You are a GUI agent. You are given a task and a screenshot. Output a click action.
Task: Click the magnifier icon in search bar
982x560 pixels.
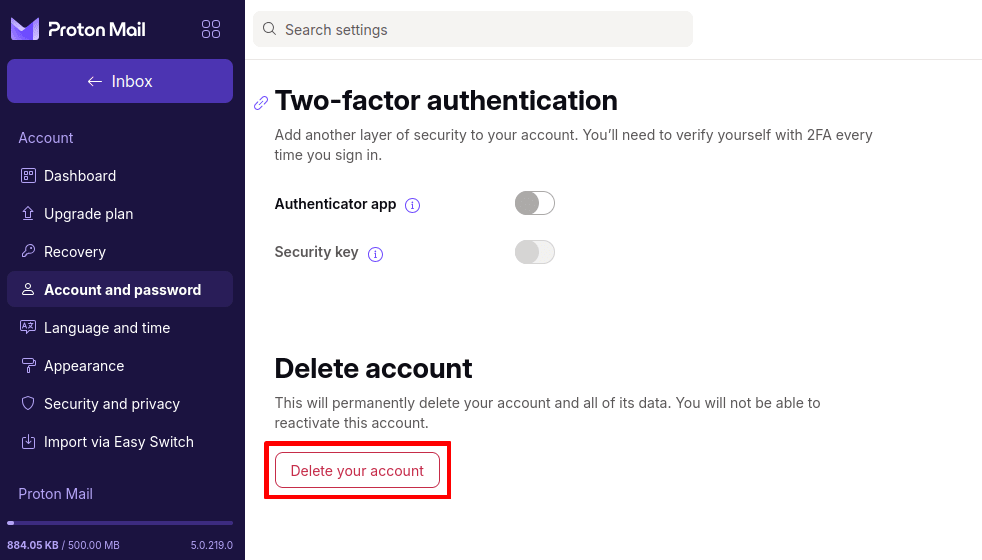(269, 29)
